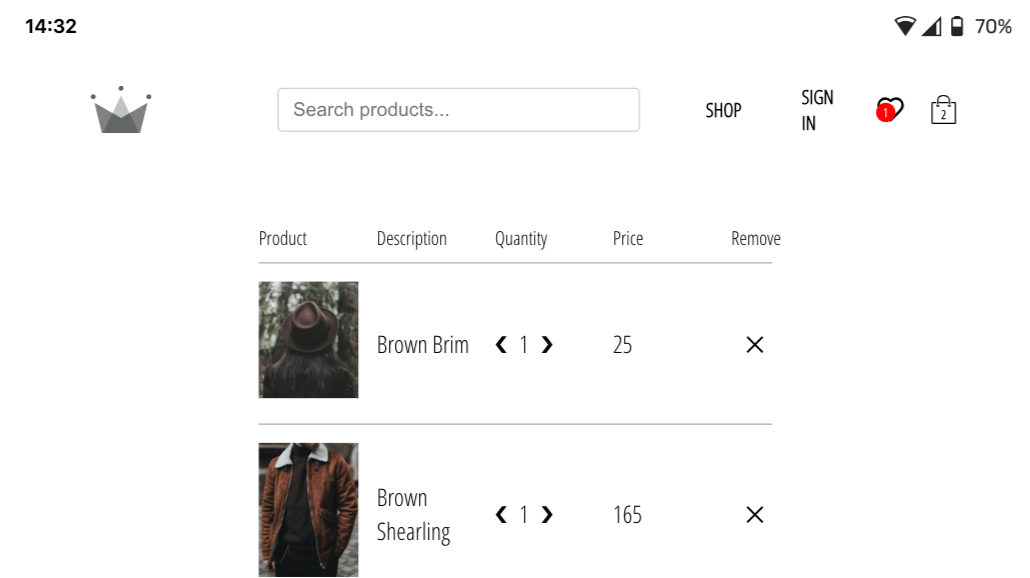1030x578 pixels.
Task: Open the SIGN IN page
Action: tap(817, 110)
